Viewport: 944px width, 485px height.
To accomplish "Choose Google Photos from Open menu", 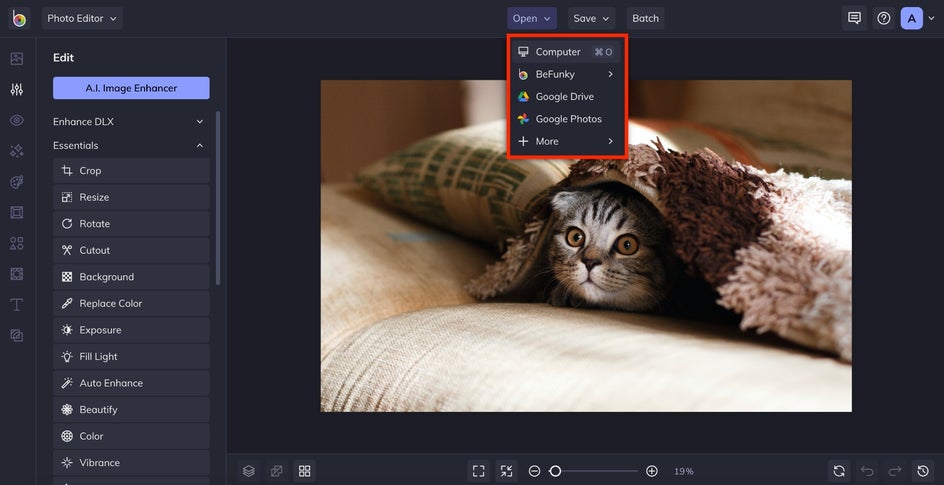I will (566, 119).
